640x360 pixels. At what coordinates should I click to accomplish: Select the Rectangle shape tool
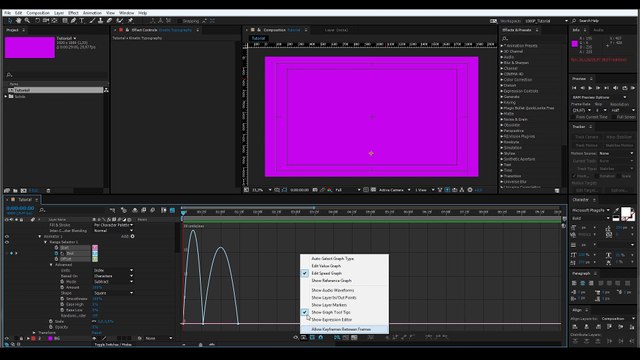(64, 21)
